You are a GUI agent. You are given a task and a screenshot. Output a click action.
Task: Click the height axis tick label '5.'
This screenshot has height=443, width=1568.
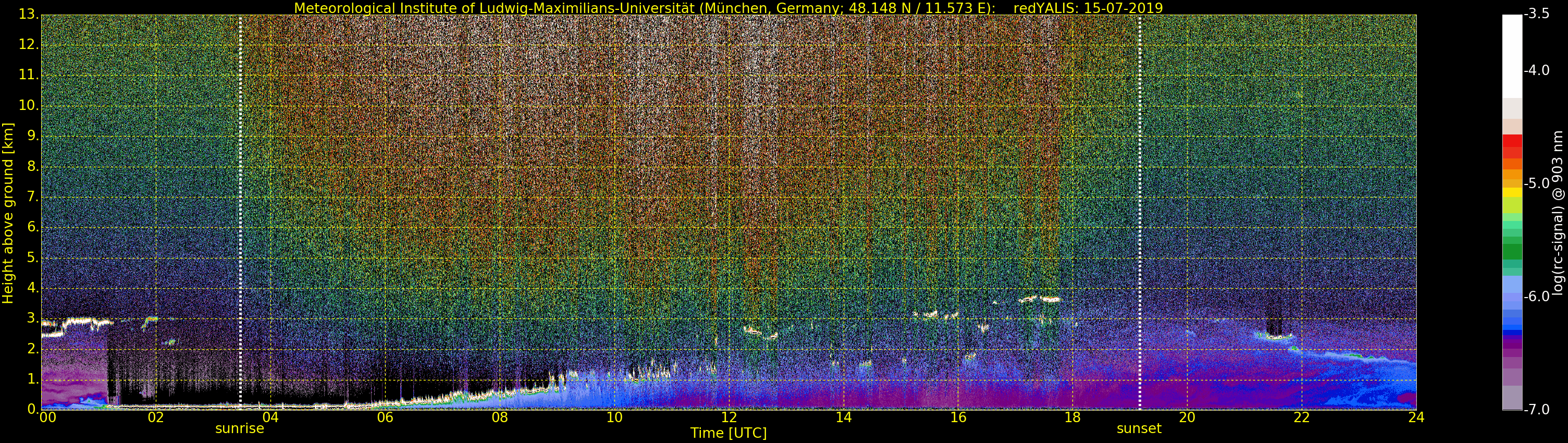[33, 257]
